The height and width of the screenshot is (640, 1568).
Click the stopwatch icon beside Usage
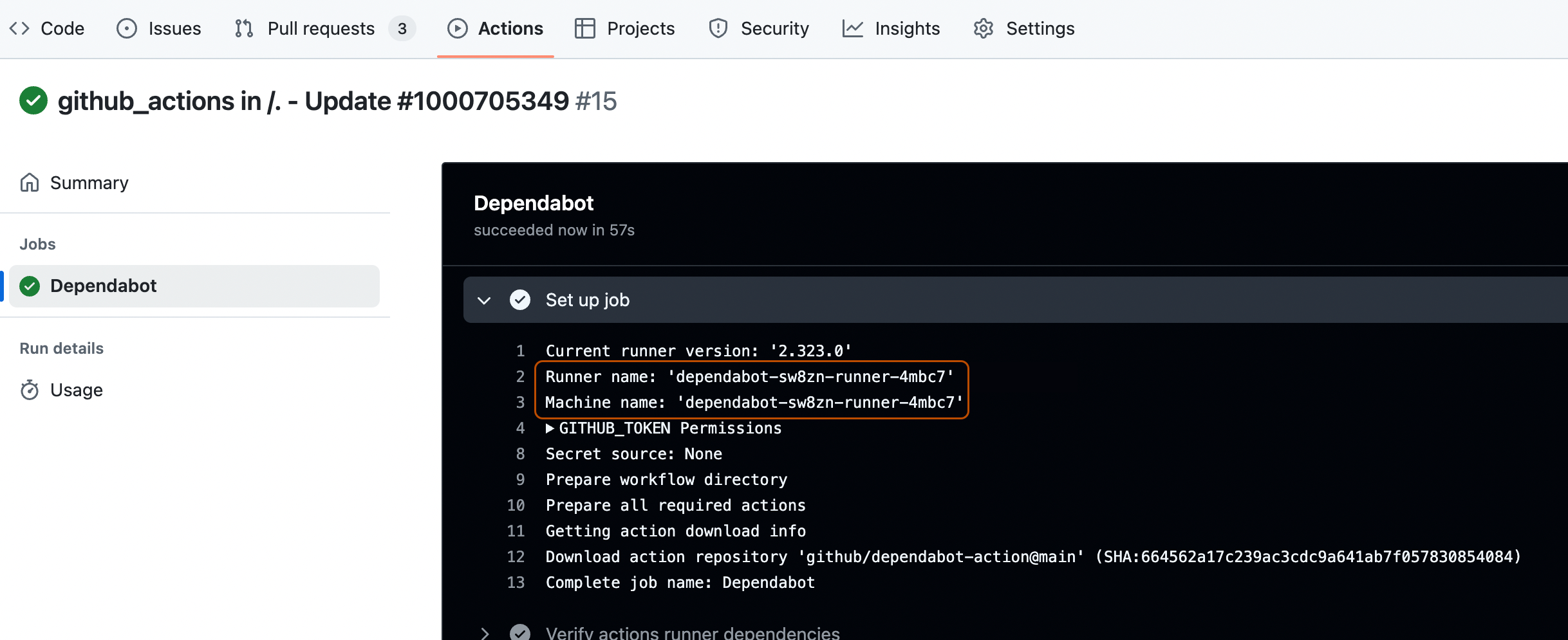(x=30, y=390)
